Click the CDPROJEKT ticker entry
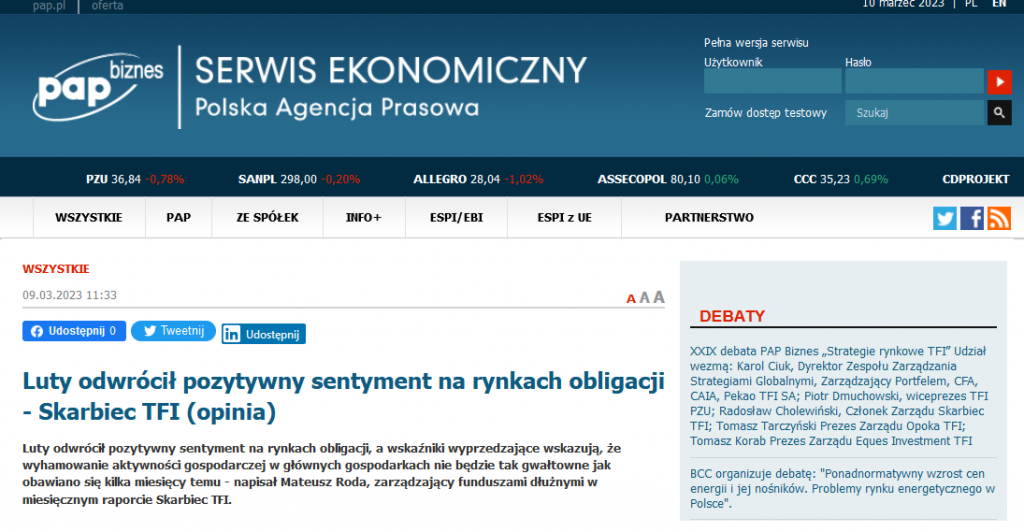 pos(976,179)
